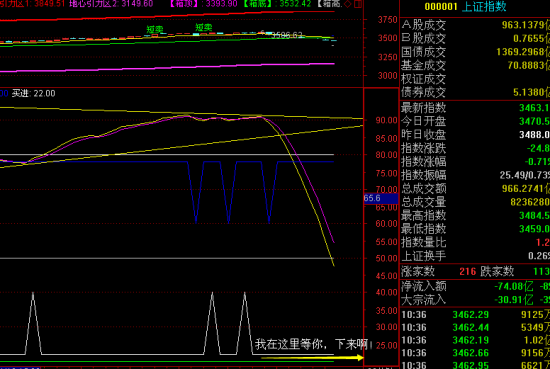The image size is (550, 369).
Task: Select the first green 短卖 signal marker
Action: (155, 29)
